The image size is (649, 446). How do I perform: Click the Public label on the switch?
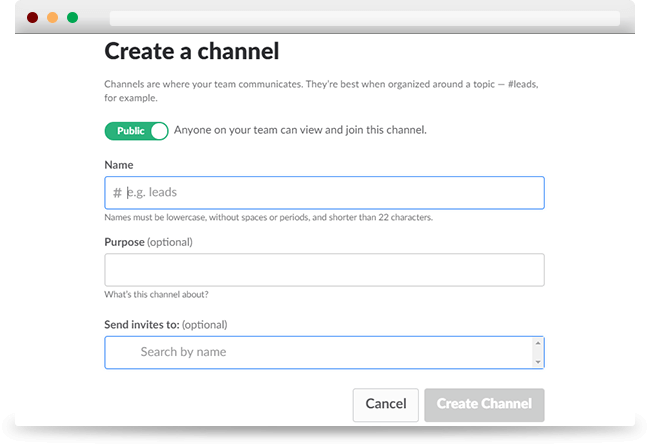point(130,131)
